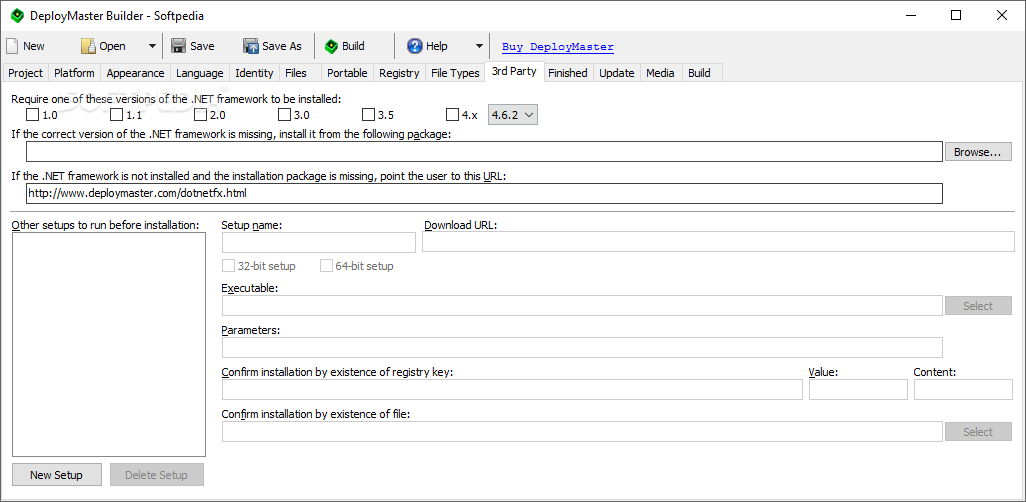Enable the .NET 3.5 checkbox
Image resolution: width=1026 pixels, height=502 pixels.
pyautogui.click(x=368, y=115)
